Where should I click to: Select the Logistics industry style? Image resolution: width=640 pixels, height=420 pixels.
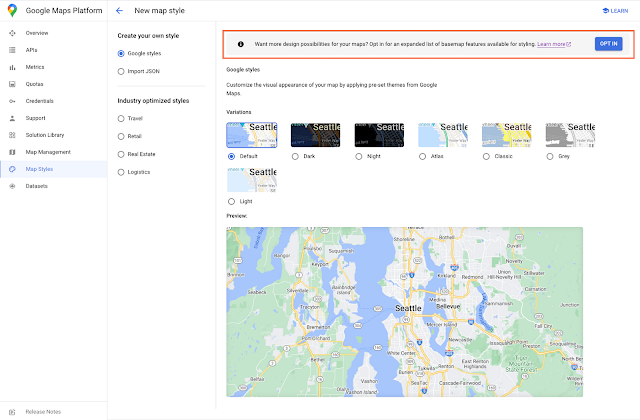(121, 172)
